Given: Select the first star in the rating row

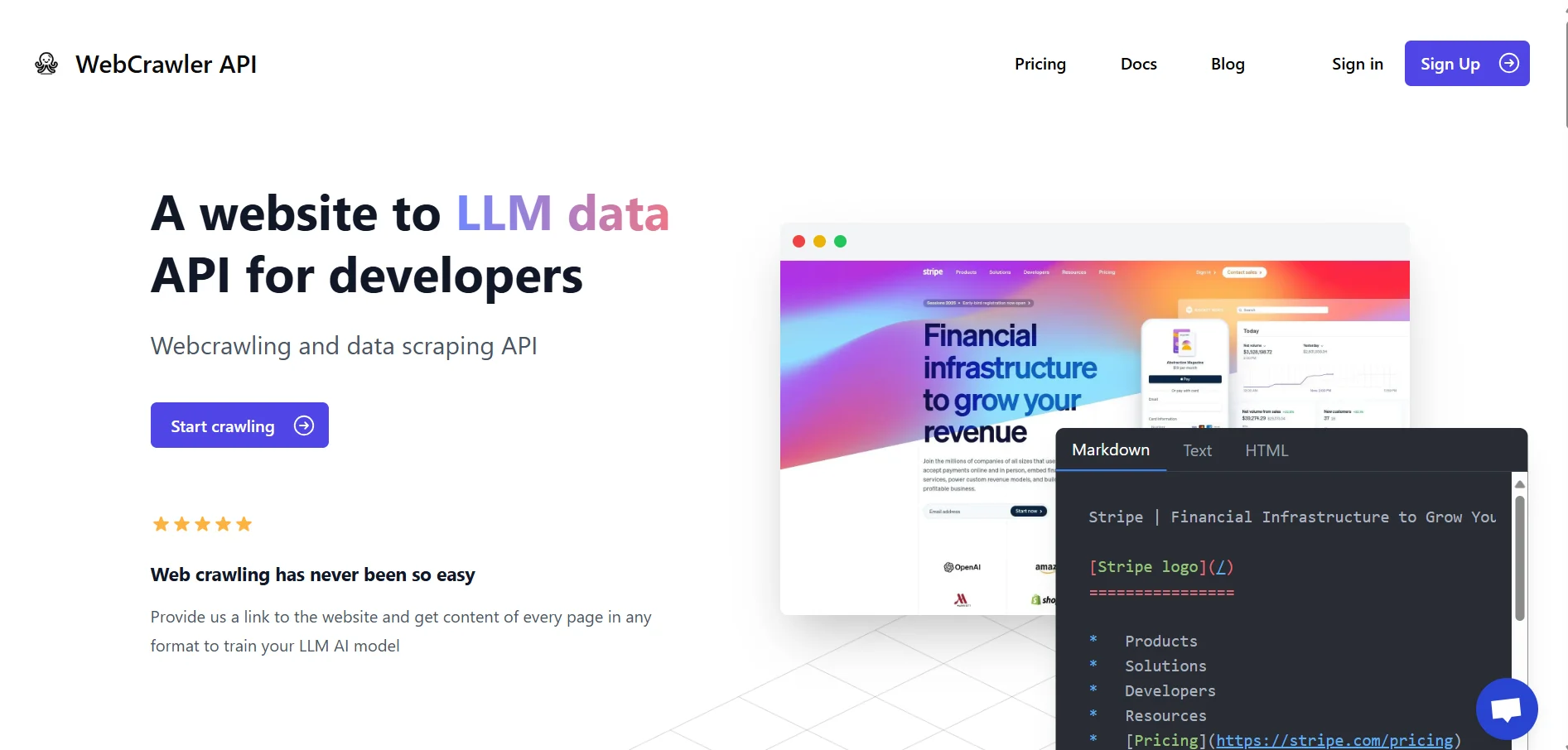Looking at the screenshot, I should click(160, 523).
